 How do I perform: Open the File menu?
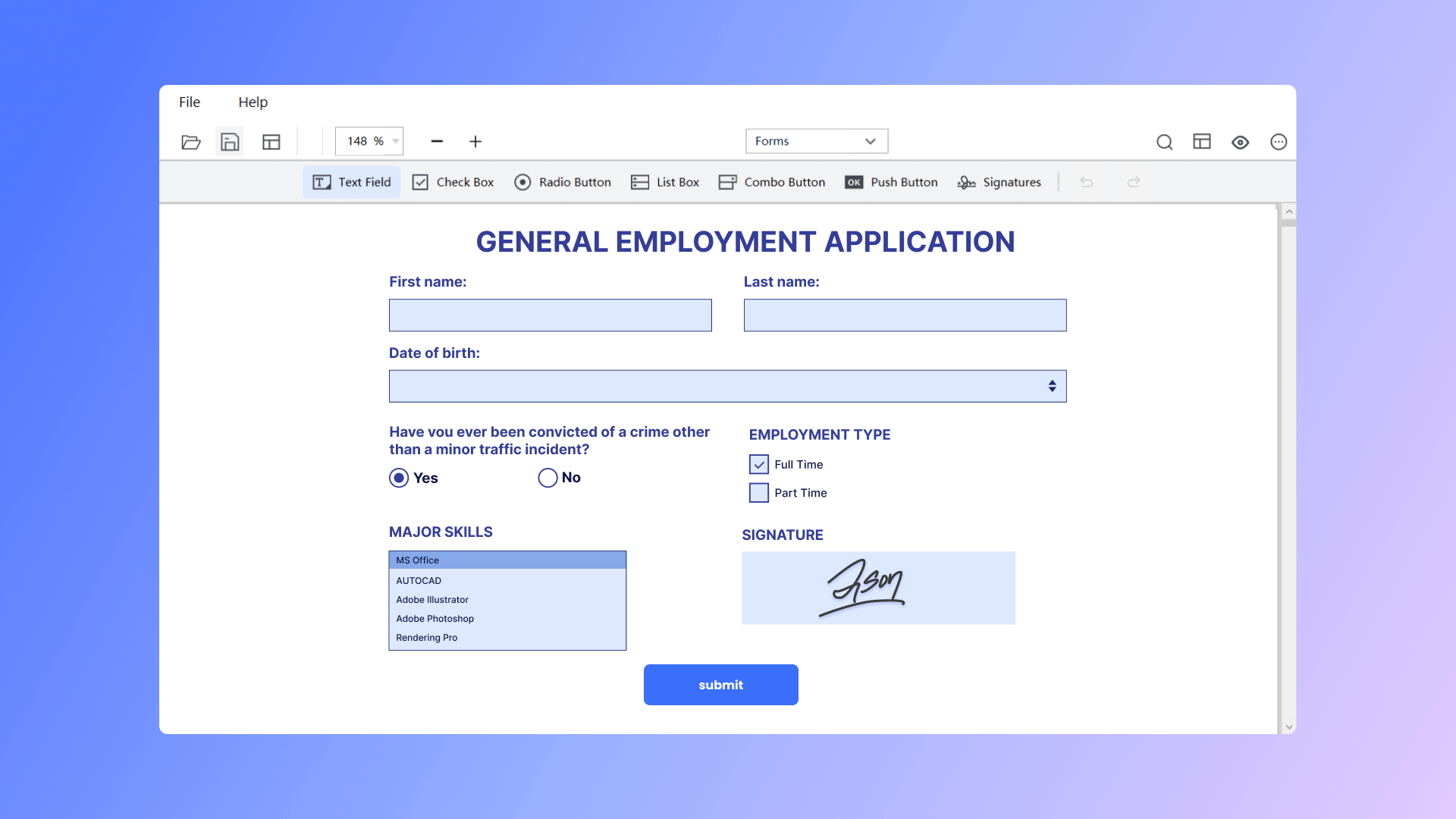pos(189,102)
